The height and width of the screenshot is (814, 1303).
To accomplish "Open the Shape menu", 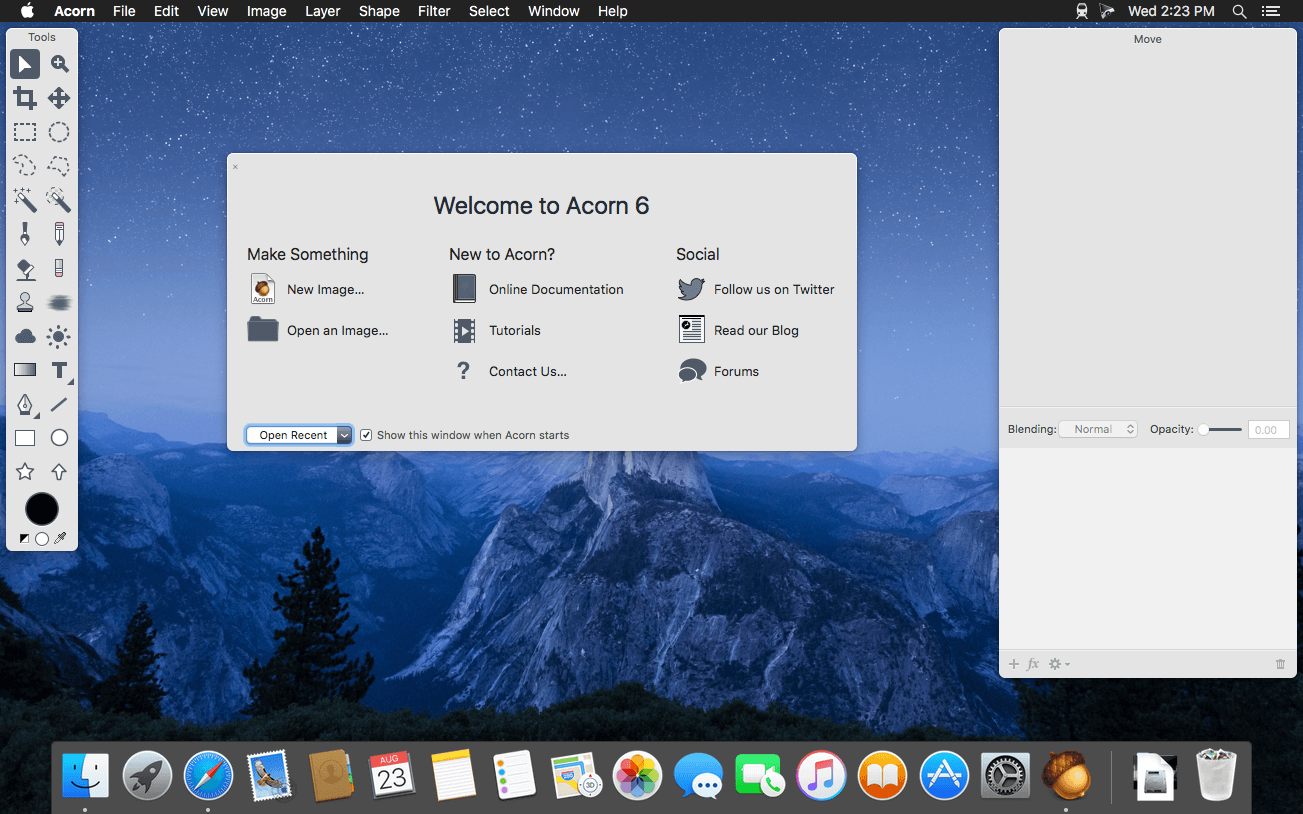I will click(x=379, y=11).
